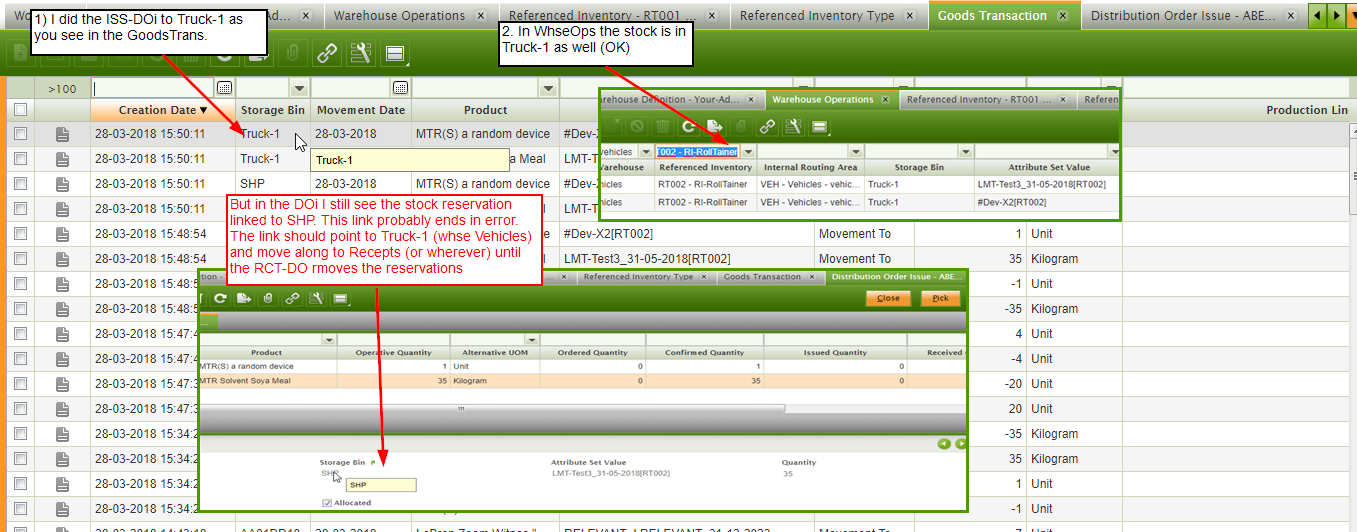This screenshot has width=1357, height=532.
Task: Open the Storage Bin filter dropdown
Action: coord(299,88)
